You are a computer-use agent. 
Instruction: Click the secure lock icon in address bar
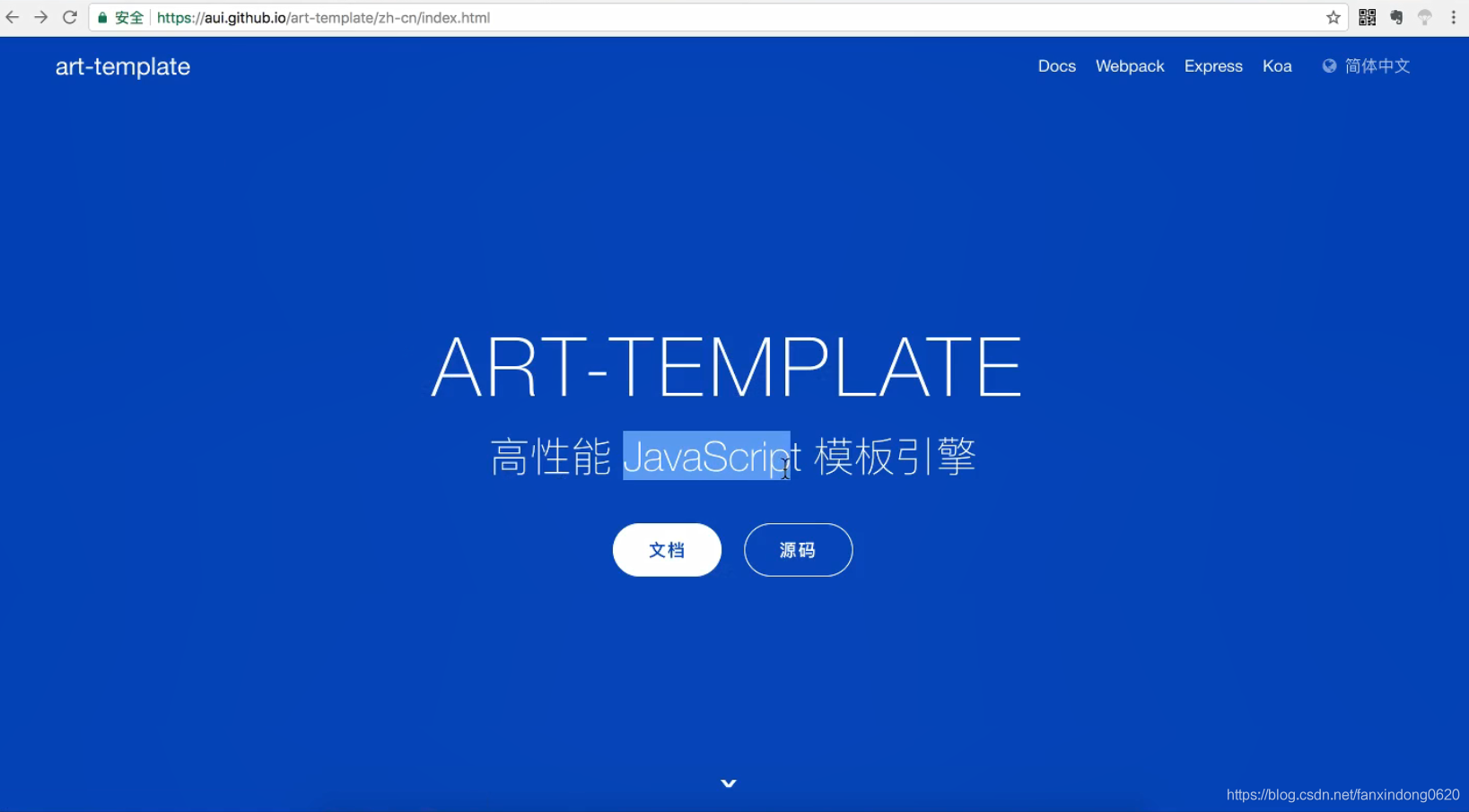[x=101, y=17]
